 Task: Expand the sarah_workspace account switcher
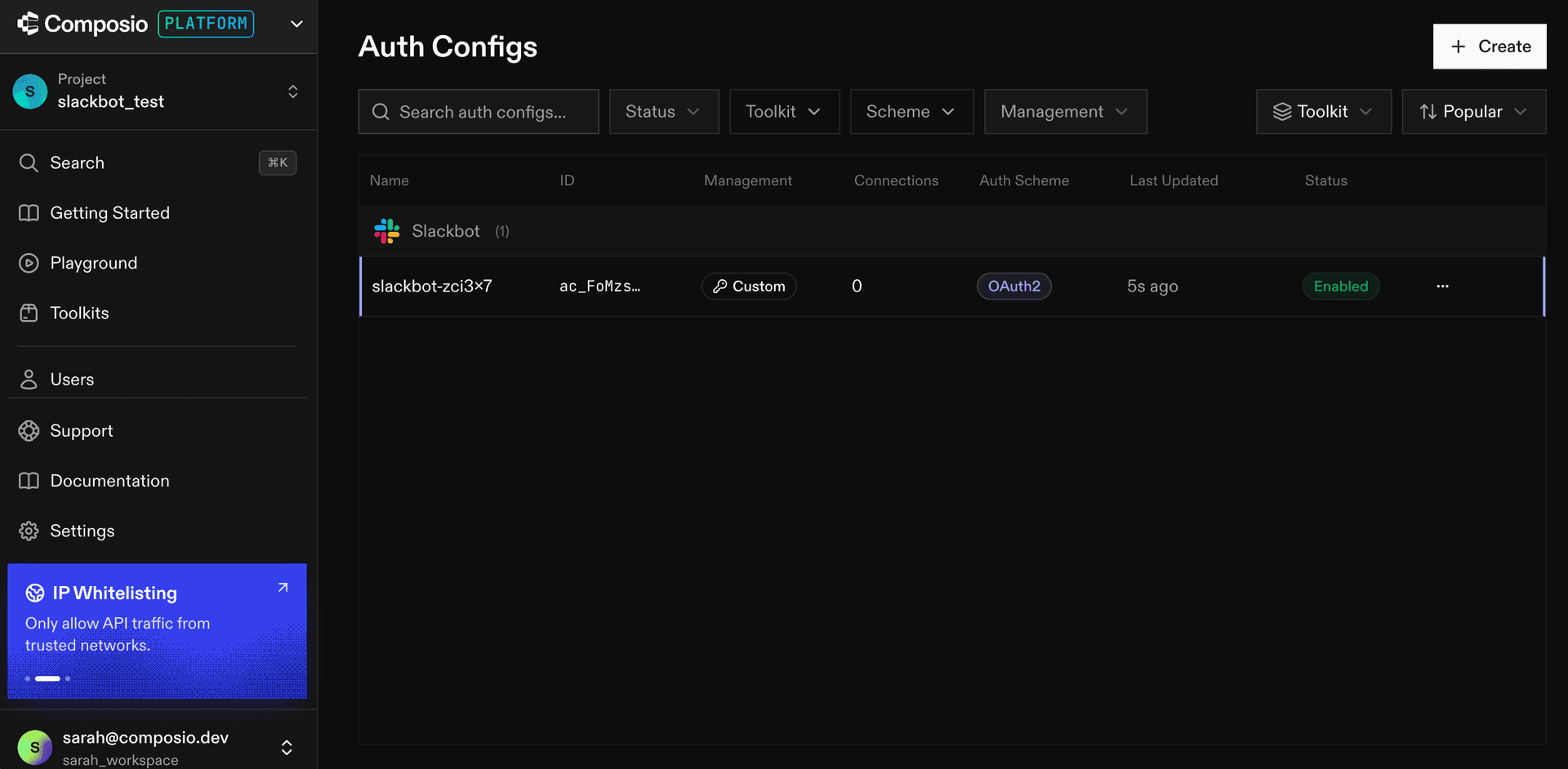tap(287, 747)
